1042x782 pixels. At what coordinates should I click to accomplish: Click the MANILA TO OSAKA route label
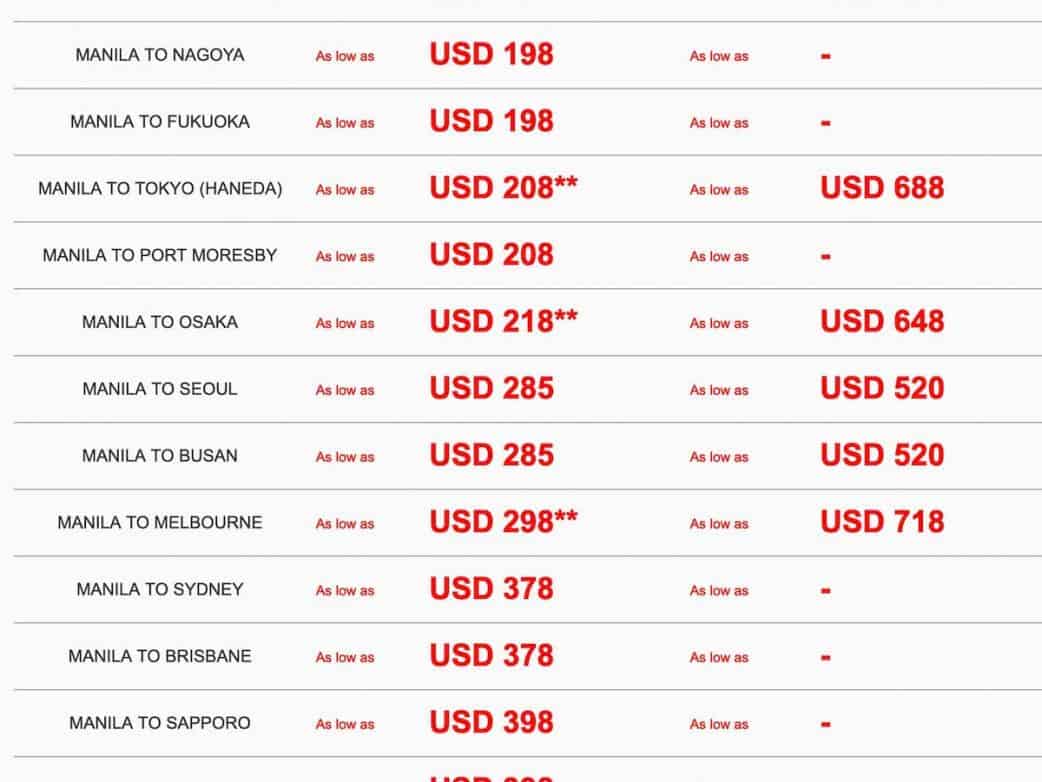pyautogui.click(x=160, y=322)
